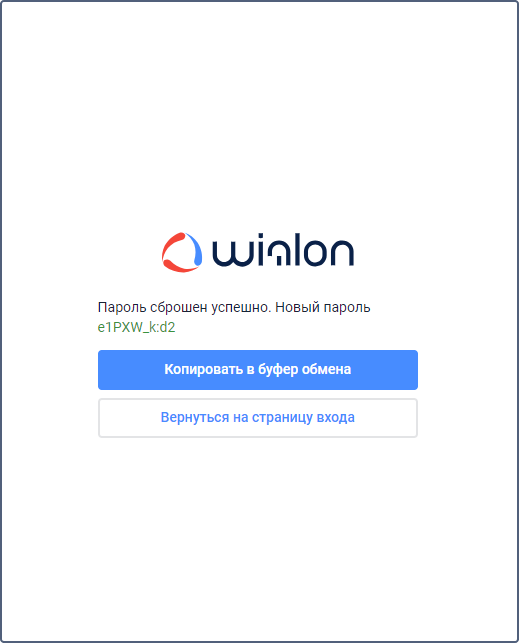
Task: Activate the white outlined back-to-login button
Action: coord(258,417)
